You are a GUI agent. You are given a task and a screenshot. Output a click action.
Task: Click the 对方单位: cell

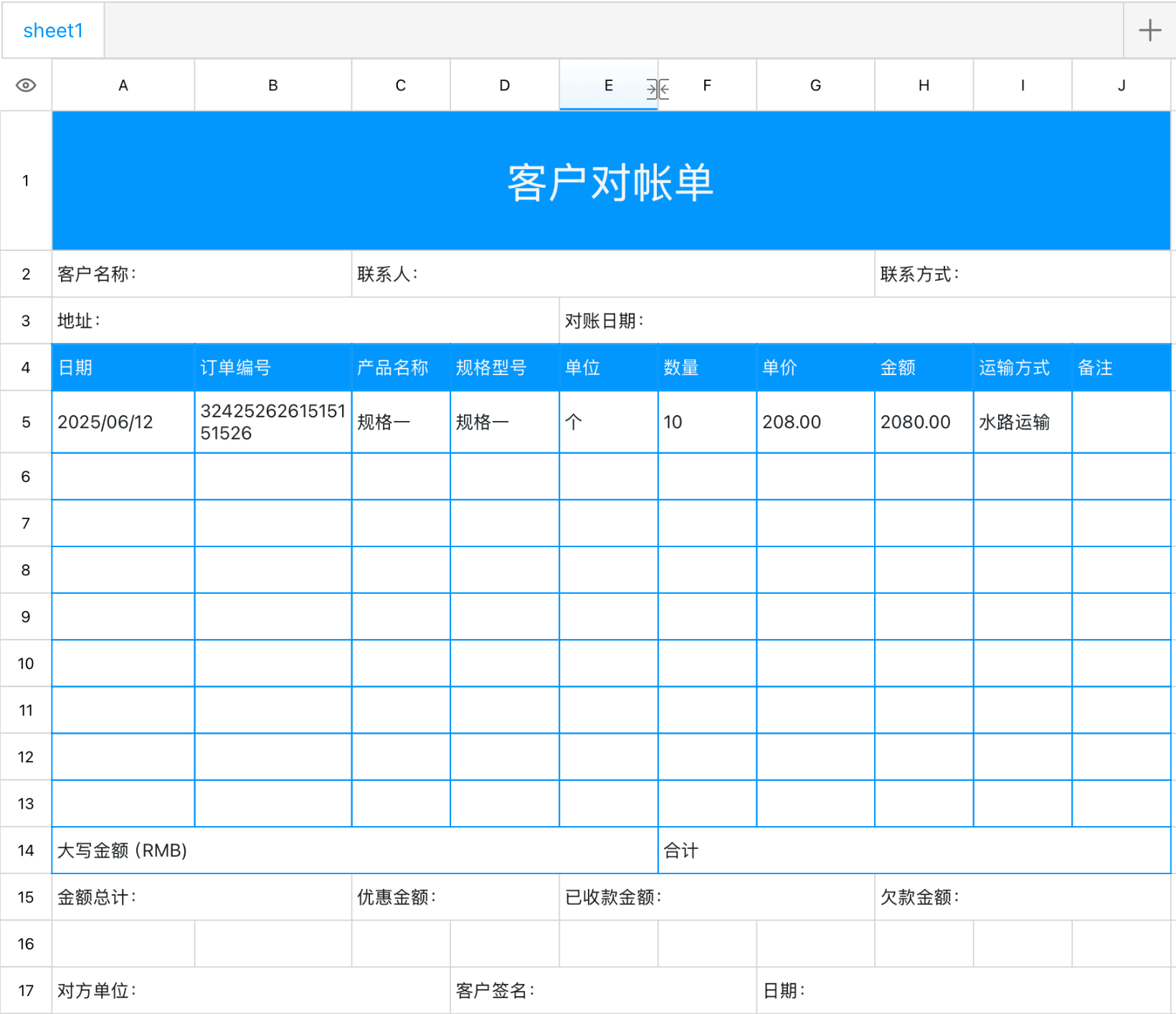[251, 990]
